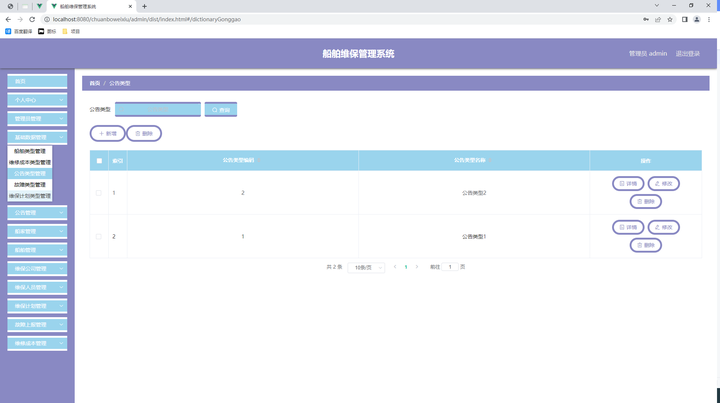Select 故障类型管理 submenu item

(x=30, y=185)
